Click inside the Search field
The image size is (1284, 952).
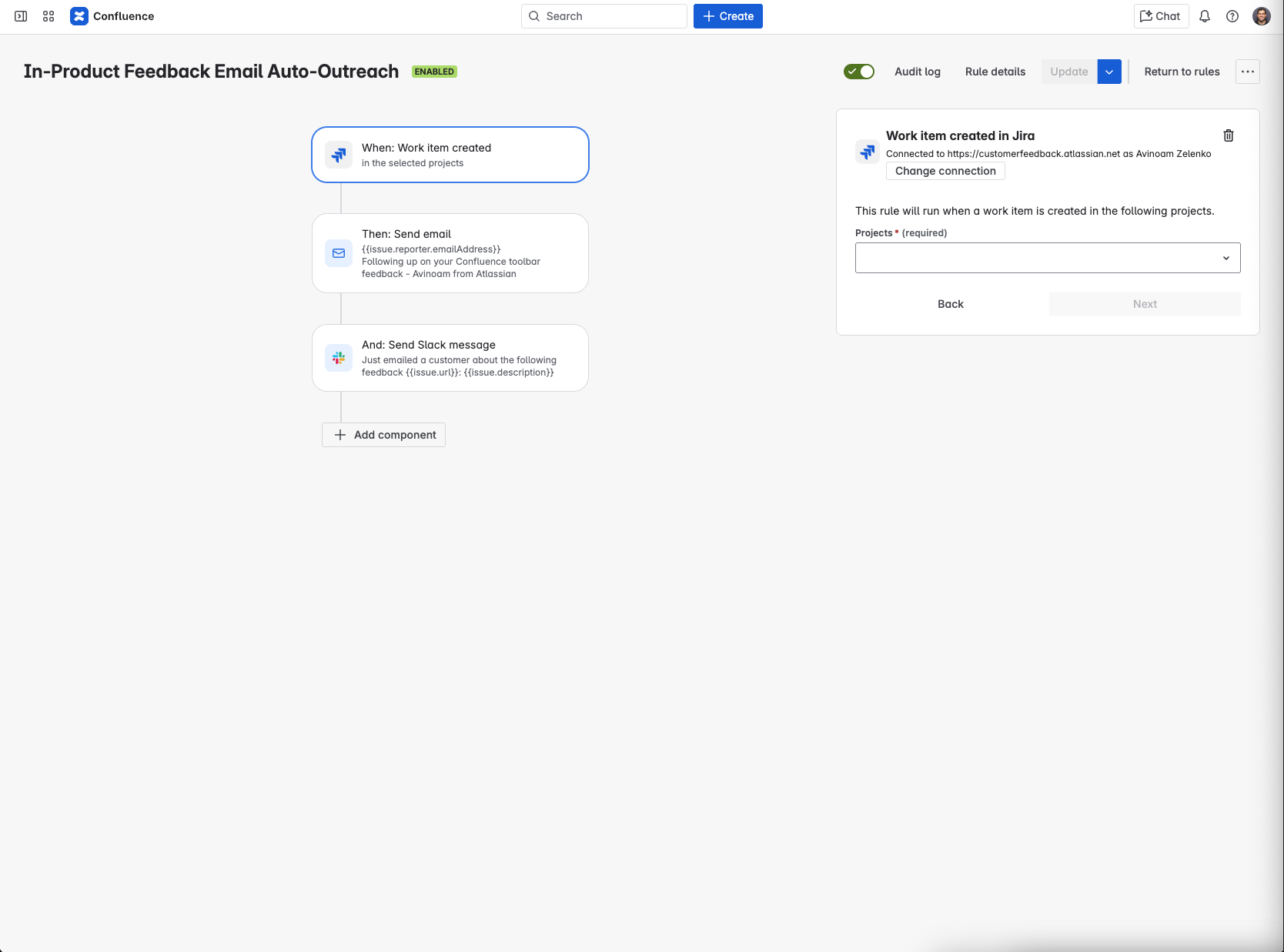[604, 15]
